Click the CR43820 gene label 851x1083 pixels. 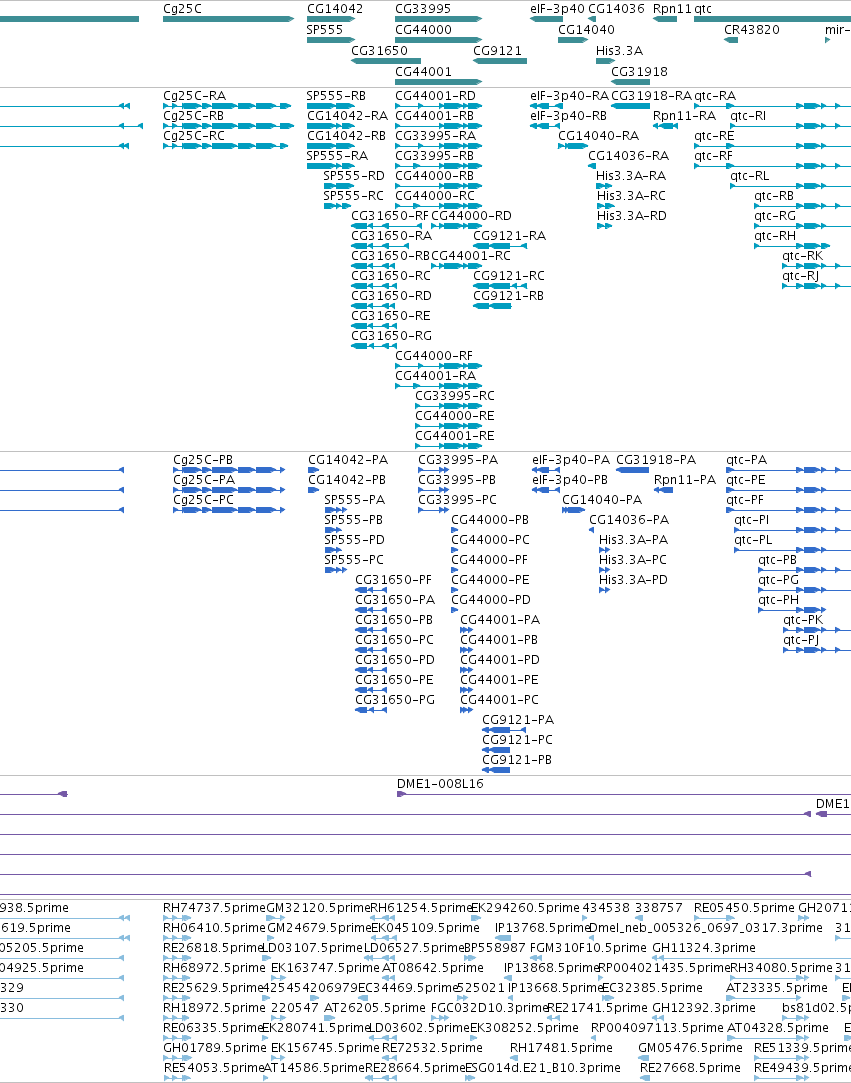click(752, 30)
